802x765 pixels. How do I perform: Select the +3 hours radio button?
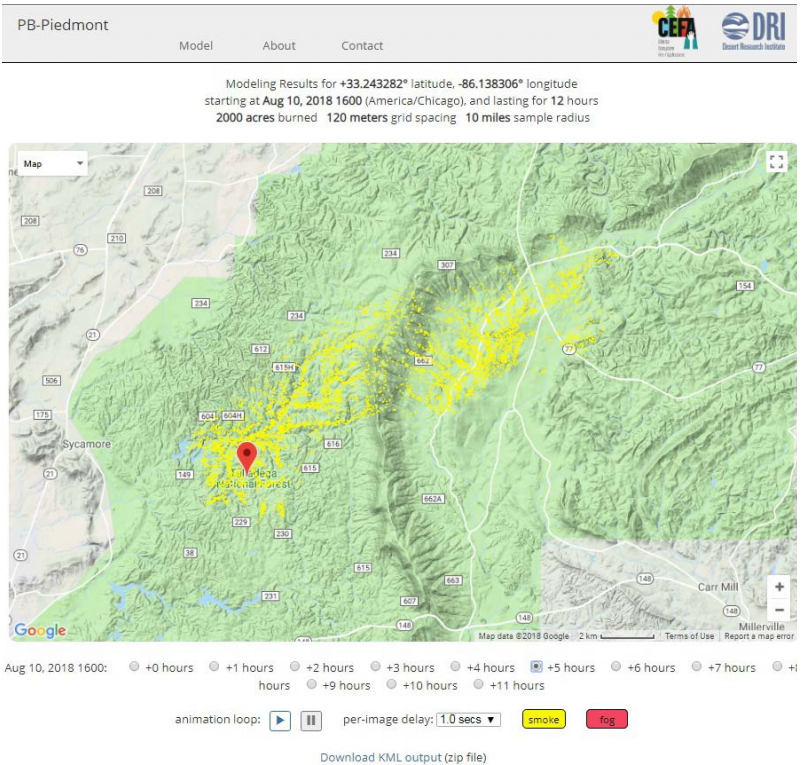(375, 666)
